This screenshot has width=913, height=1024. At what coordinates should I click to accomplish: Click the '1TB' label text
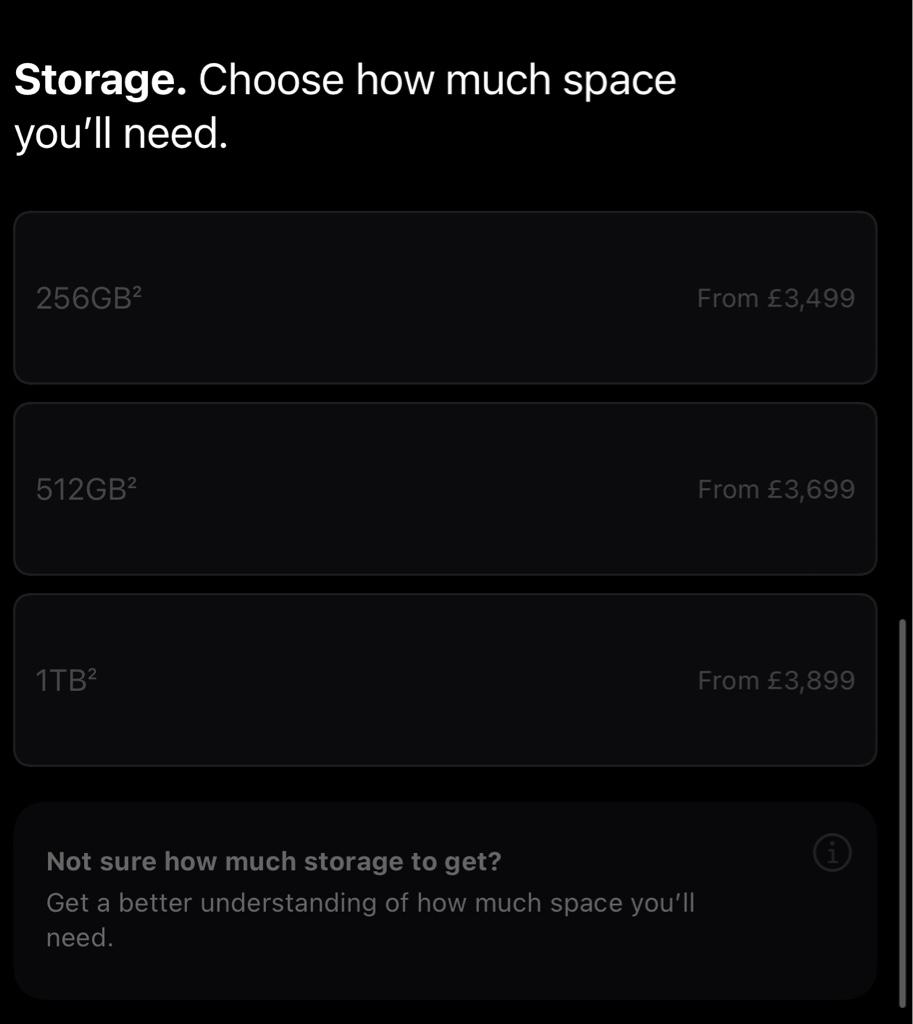[61, 681]
